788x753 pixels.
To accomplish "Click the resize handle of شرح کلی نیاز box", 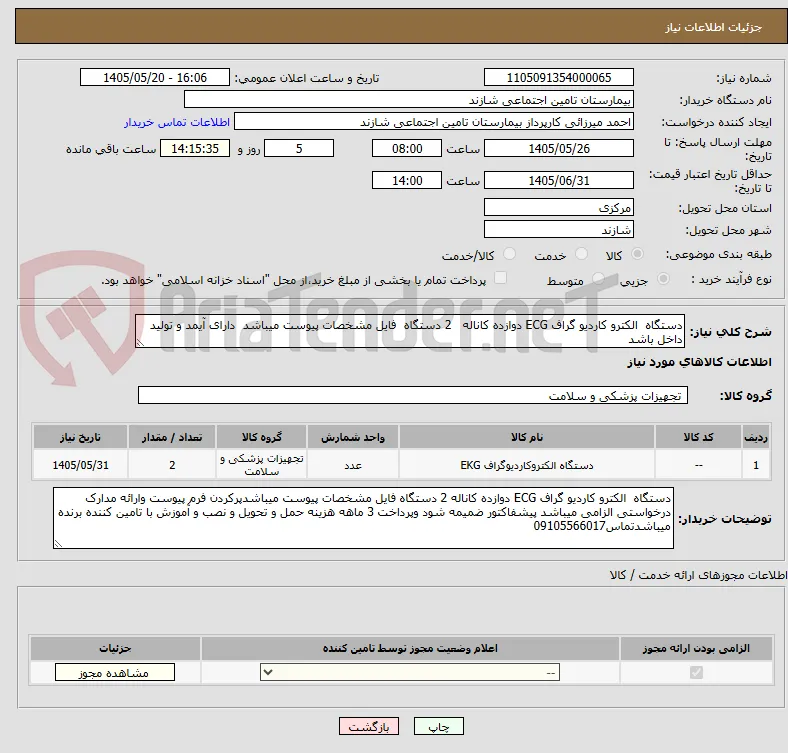I will [140, 343].
